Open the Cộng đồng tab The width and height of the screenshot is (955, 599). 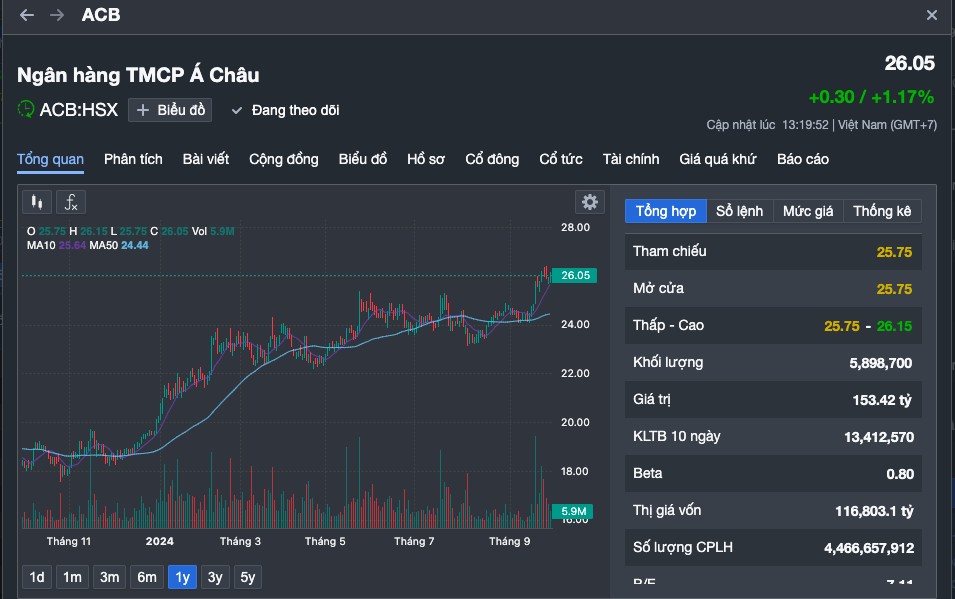click(284, 160)
